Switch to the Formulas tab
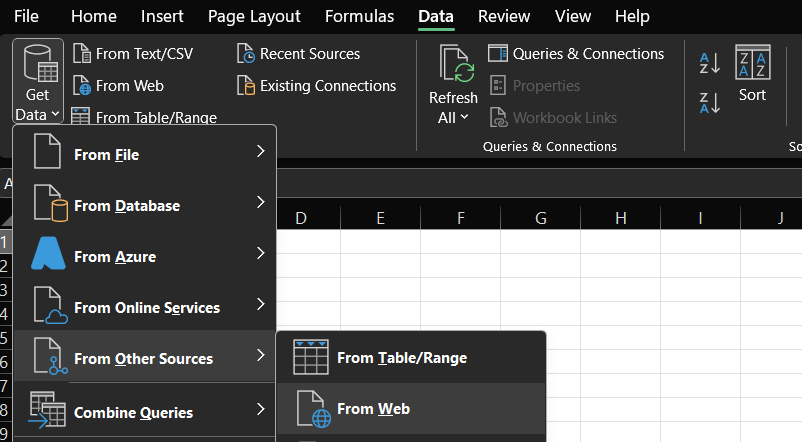Screen dimensions: 802x442 359,17
